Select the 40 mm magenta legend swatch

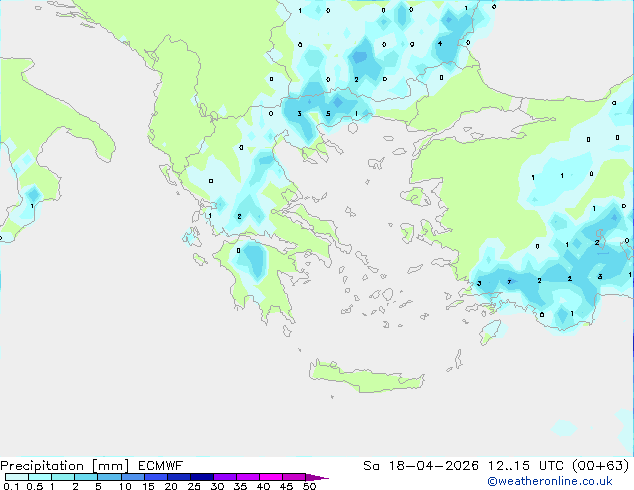271,477
